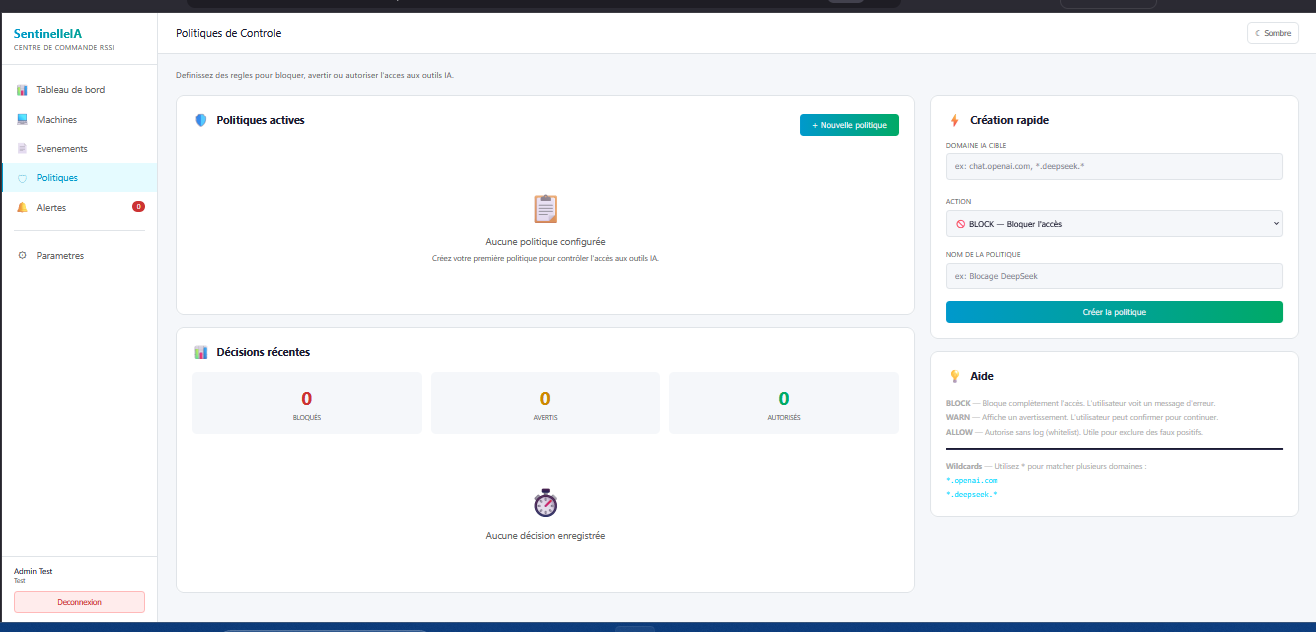
Task: Open the Machines menu item
Action: pyautogui.click(x=56, y=120)
